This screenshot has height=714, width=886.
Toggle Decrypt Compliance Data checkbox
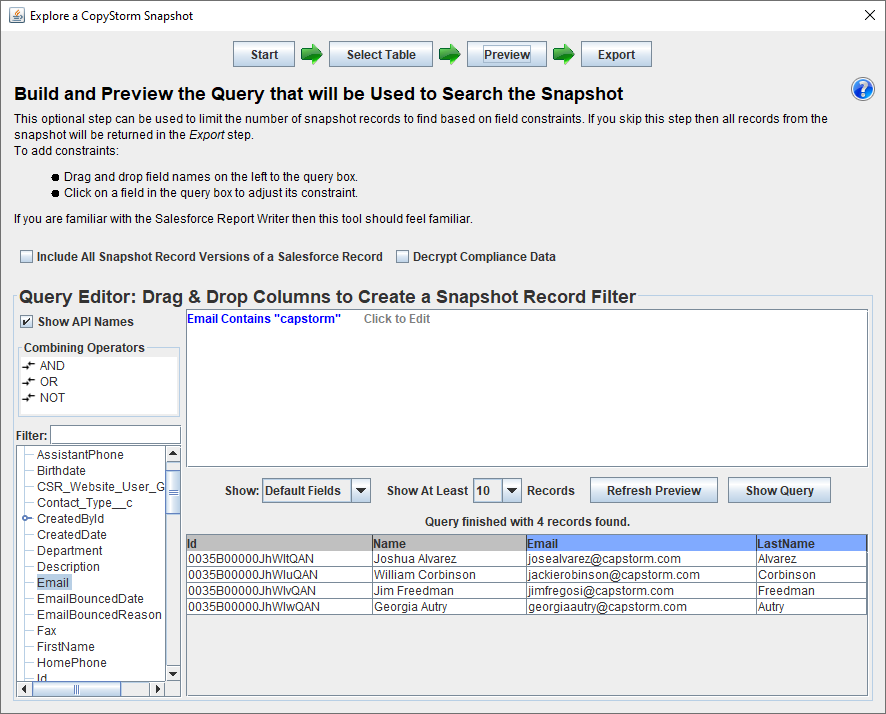tap(402, 256)
